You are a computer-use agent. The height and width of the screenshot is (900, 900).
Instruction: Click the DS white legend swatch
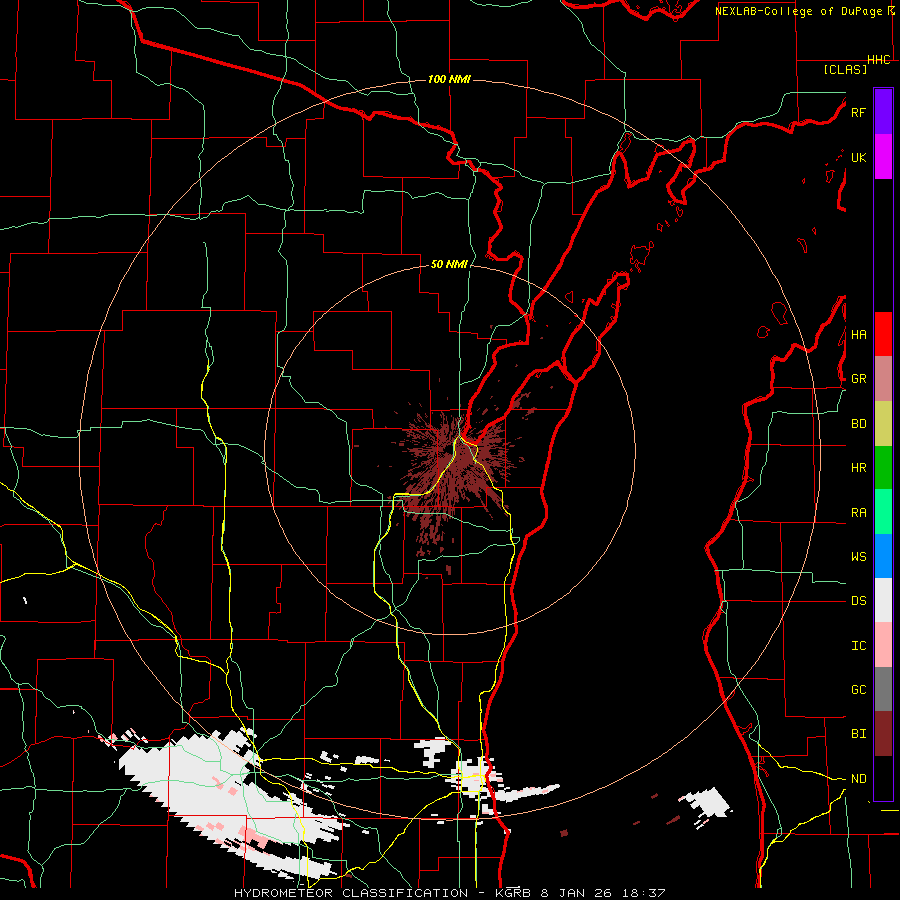(x=883, y=600)
